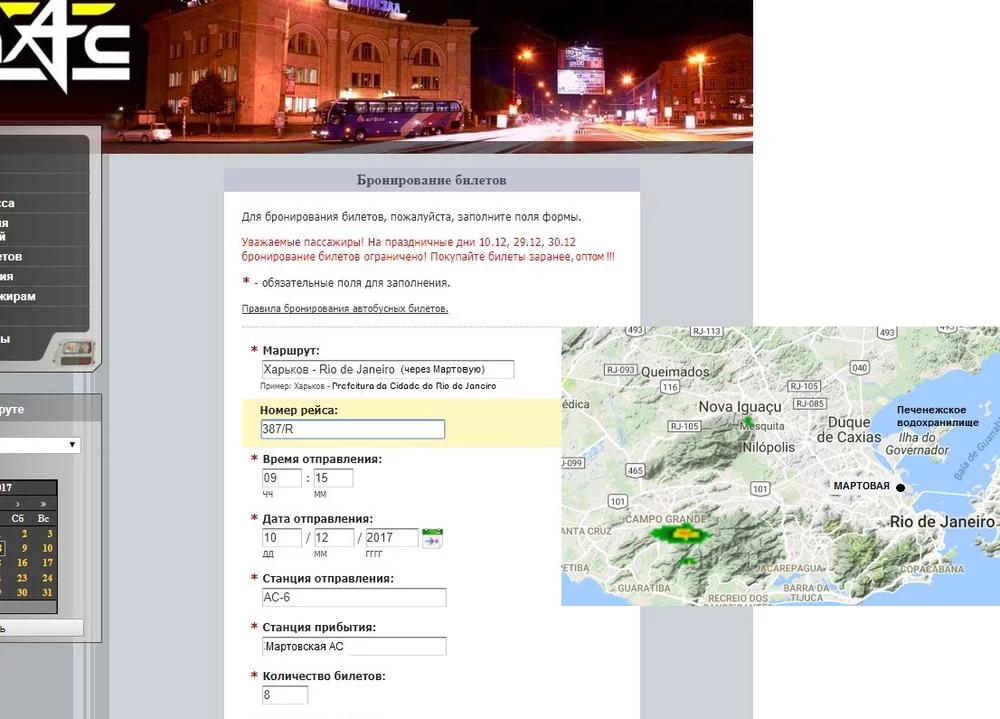The image size is (1000, 719).
Task: Click the red holiday booking notice text
Action: [428, 249]
